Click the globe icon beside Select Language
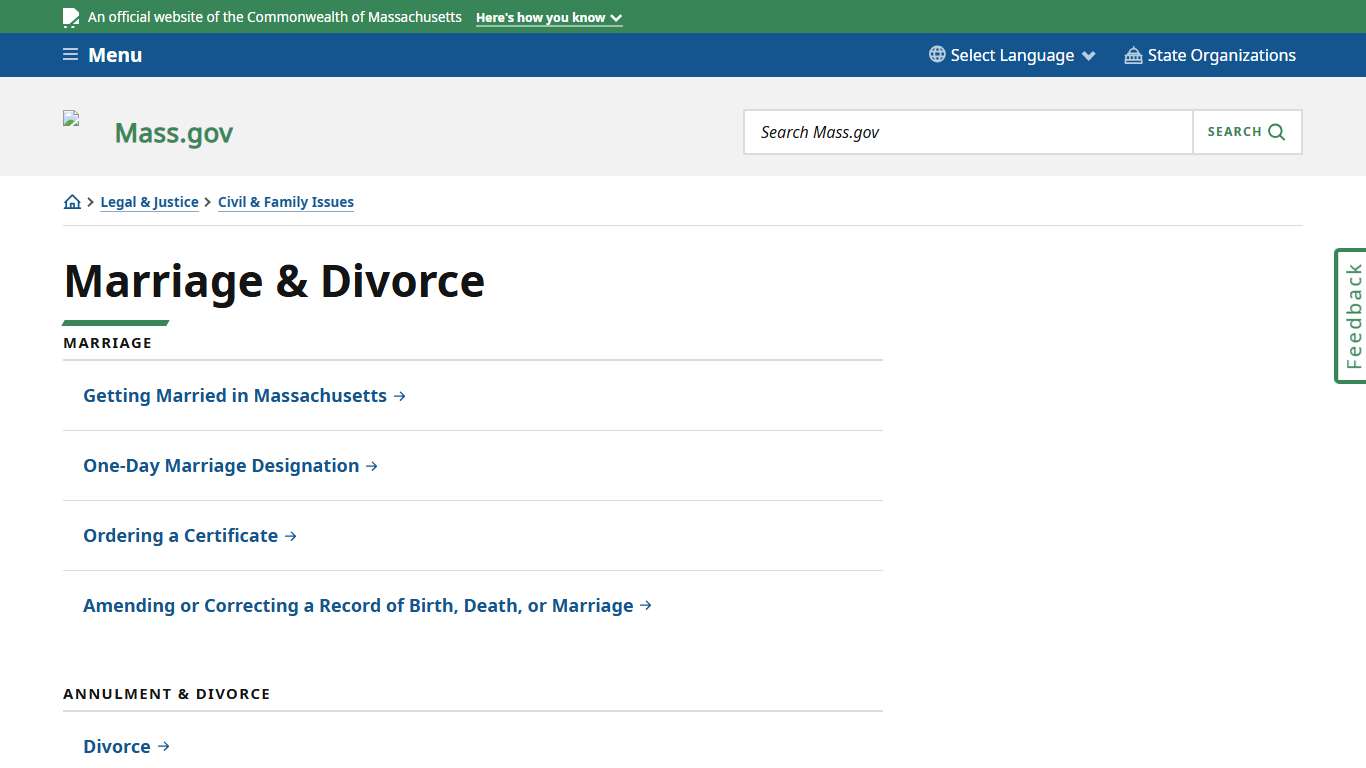The height and width of the screenshot is (768, 1366). click(936, 54)
